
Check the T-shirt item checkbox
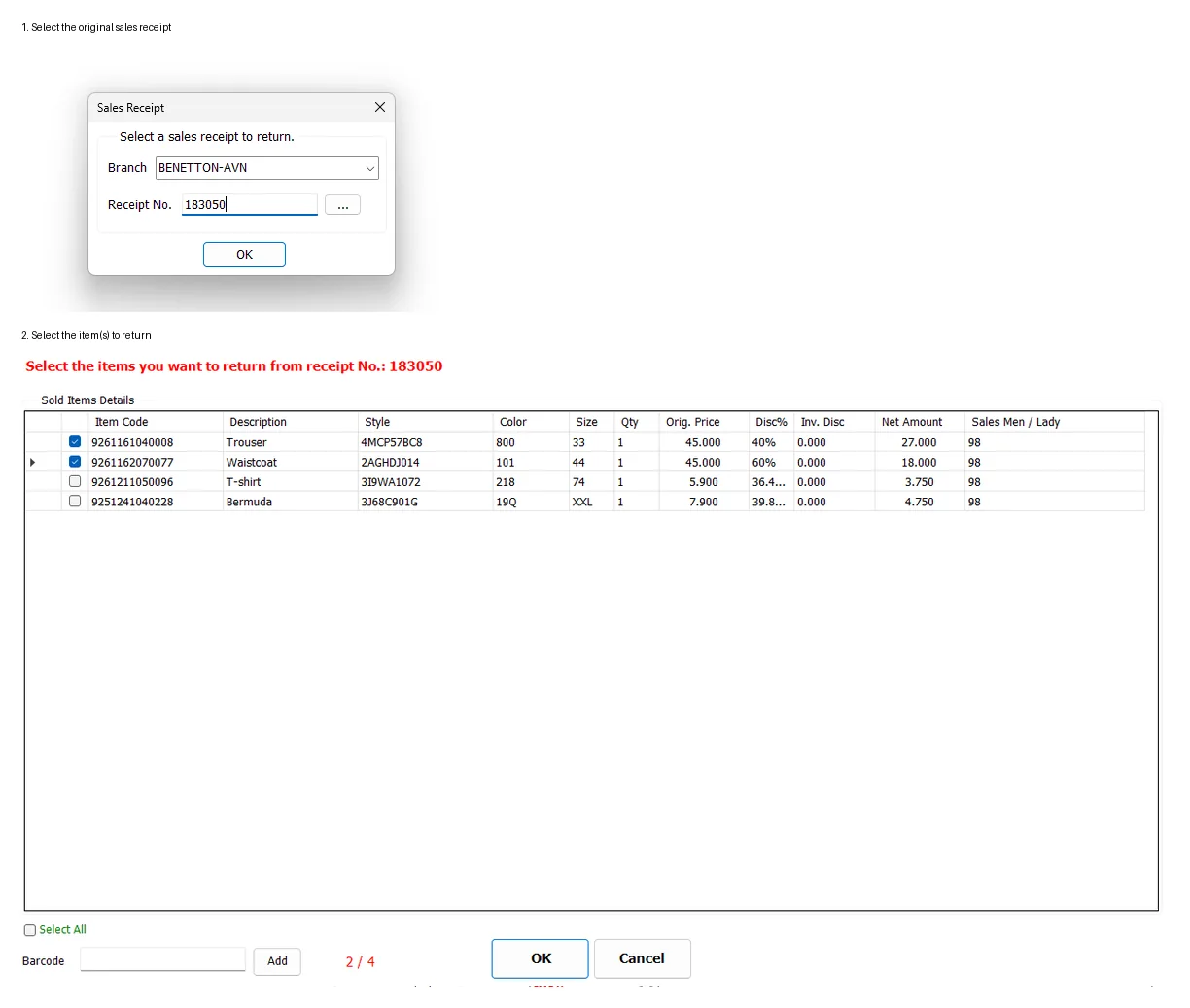tap(75, 481)
